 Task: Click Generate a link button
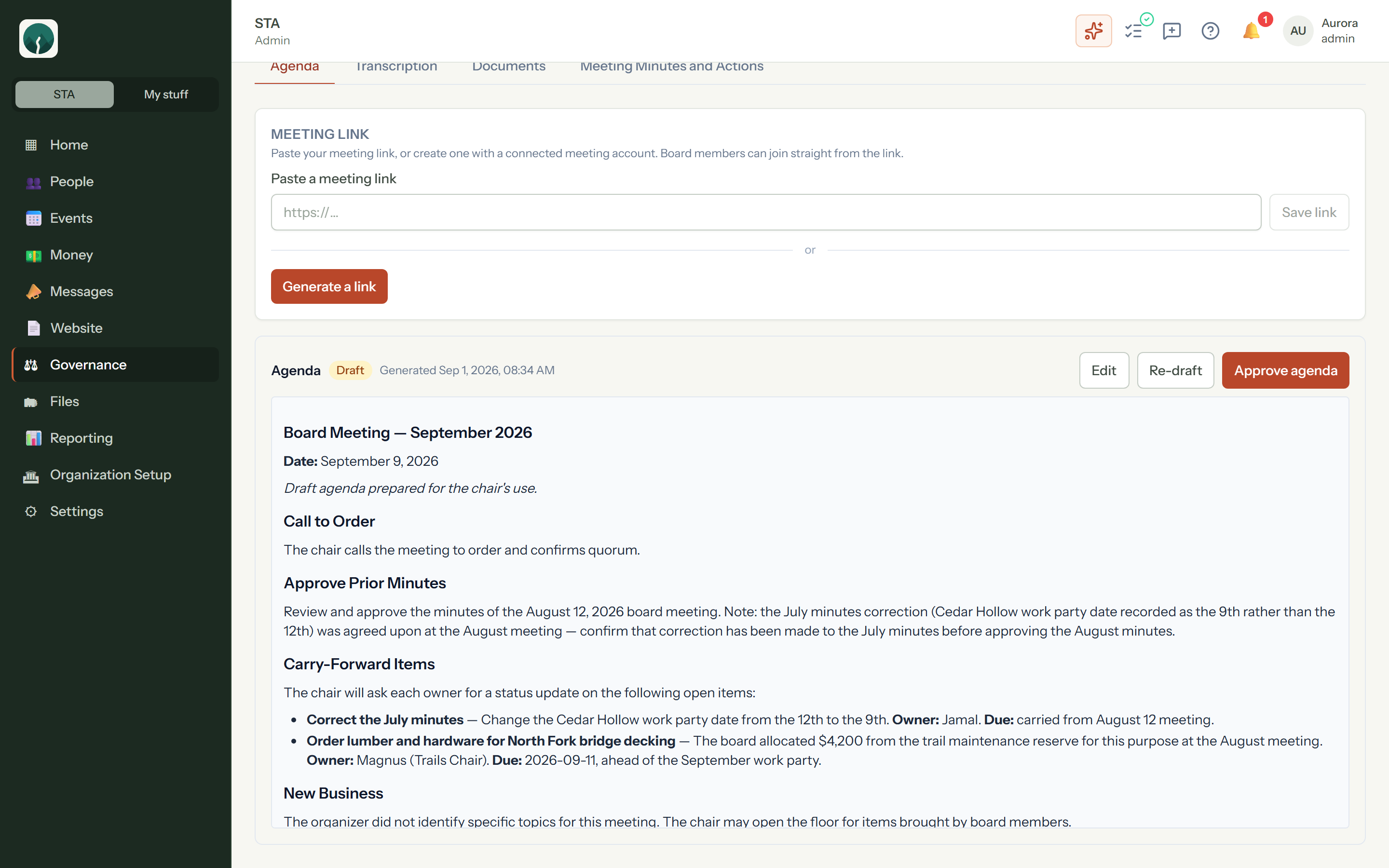click(329, 286)
